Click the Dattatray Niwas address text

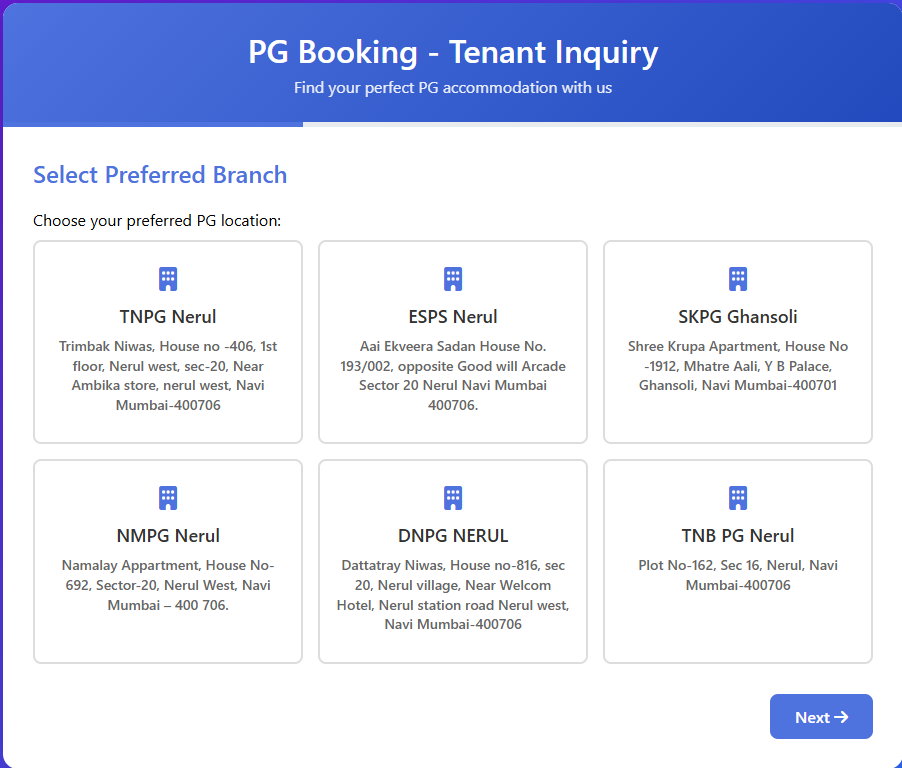coord(453,595)
